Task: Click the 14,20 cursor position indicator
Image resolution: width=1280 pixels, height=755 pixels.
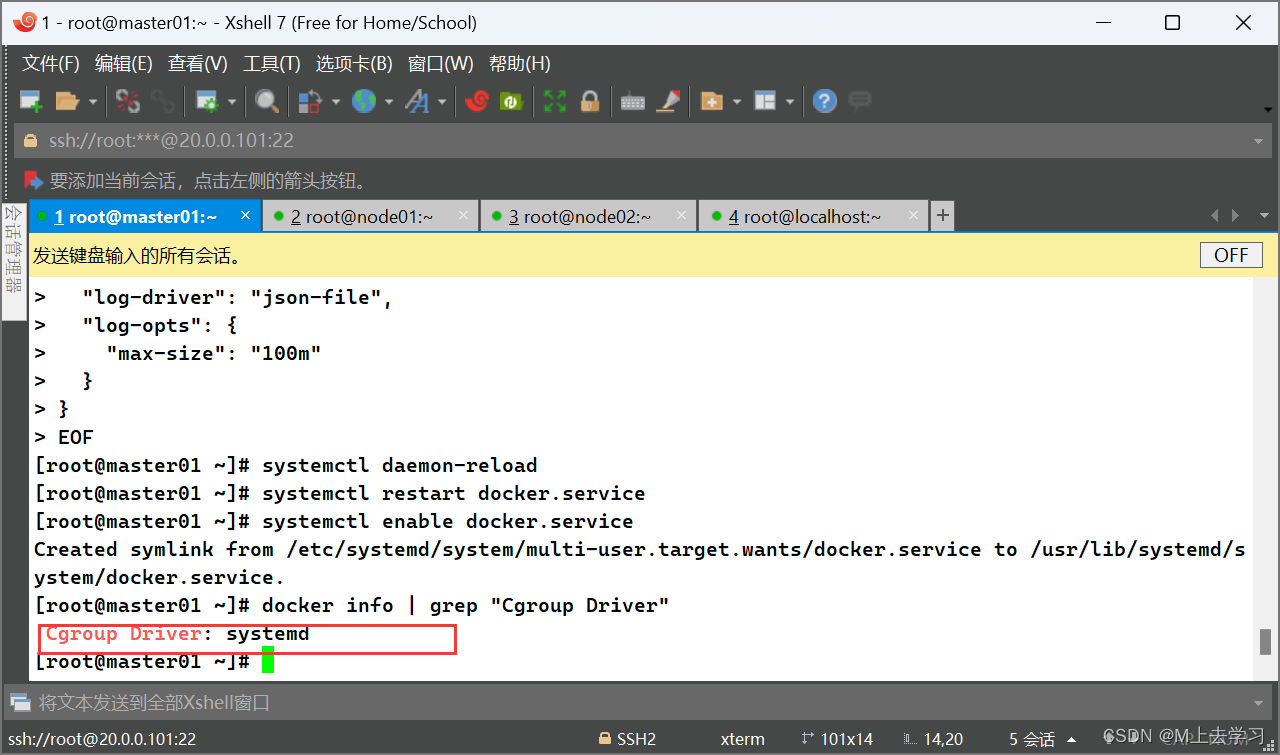Action: click(931, 739)
